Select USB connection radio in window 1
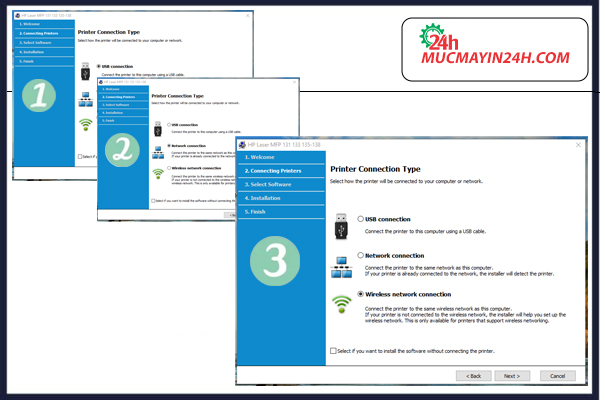Screen dimensions: 600x400 (99, 66)
